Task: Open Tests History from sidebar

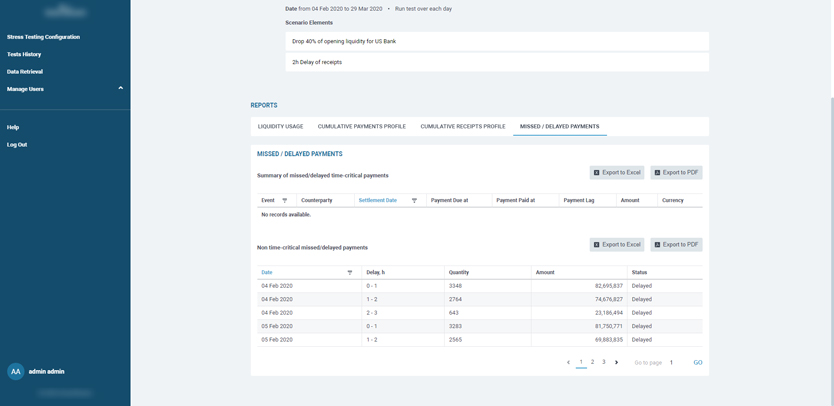Action: [x=24, y=54]
